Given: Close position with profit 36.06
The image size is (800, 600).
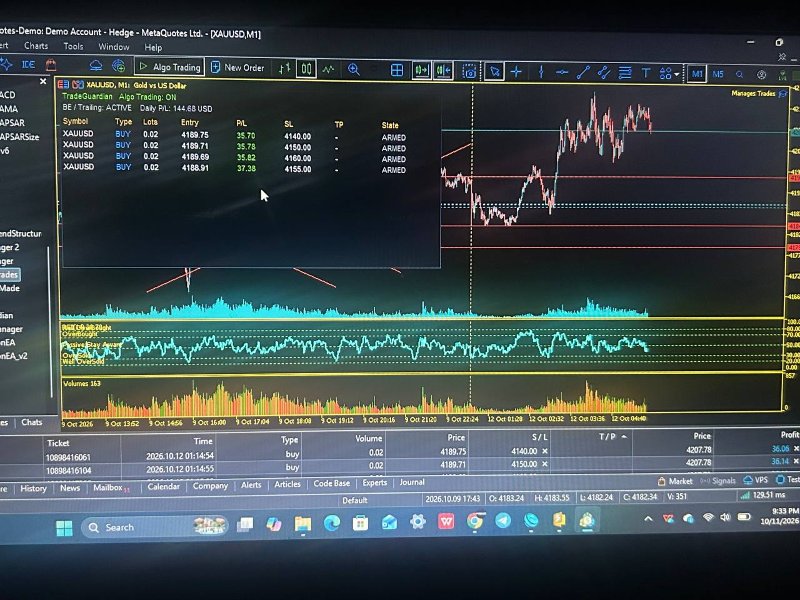Looking at the screenshot, I should click(795, 449).
